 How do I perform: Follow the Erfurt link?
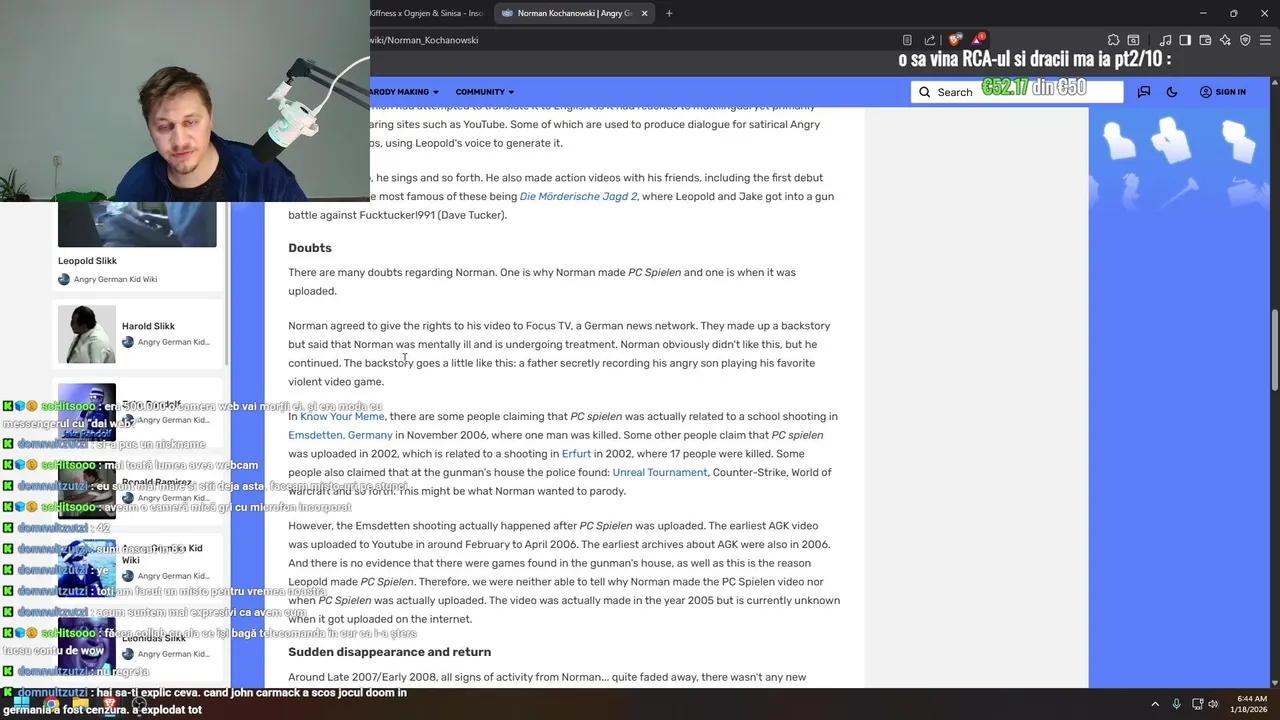point(576,454)
